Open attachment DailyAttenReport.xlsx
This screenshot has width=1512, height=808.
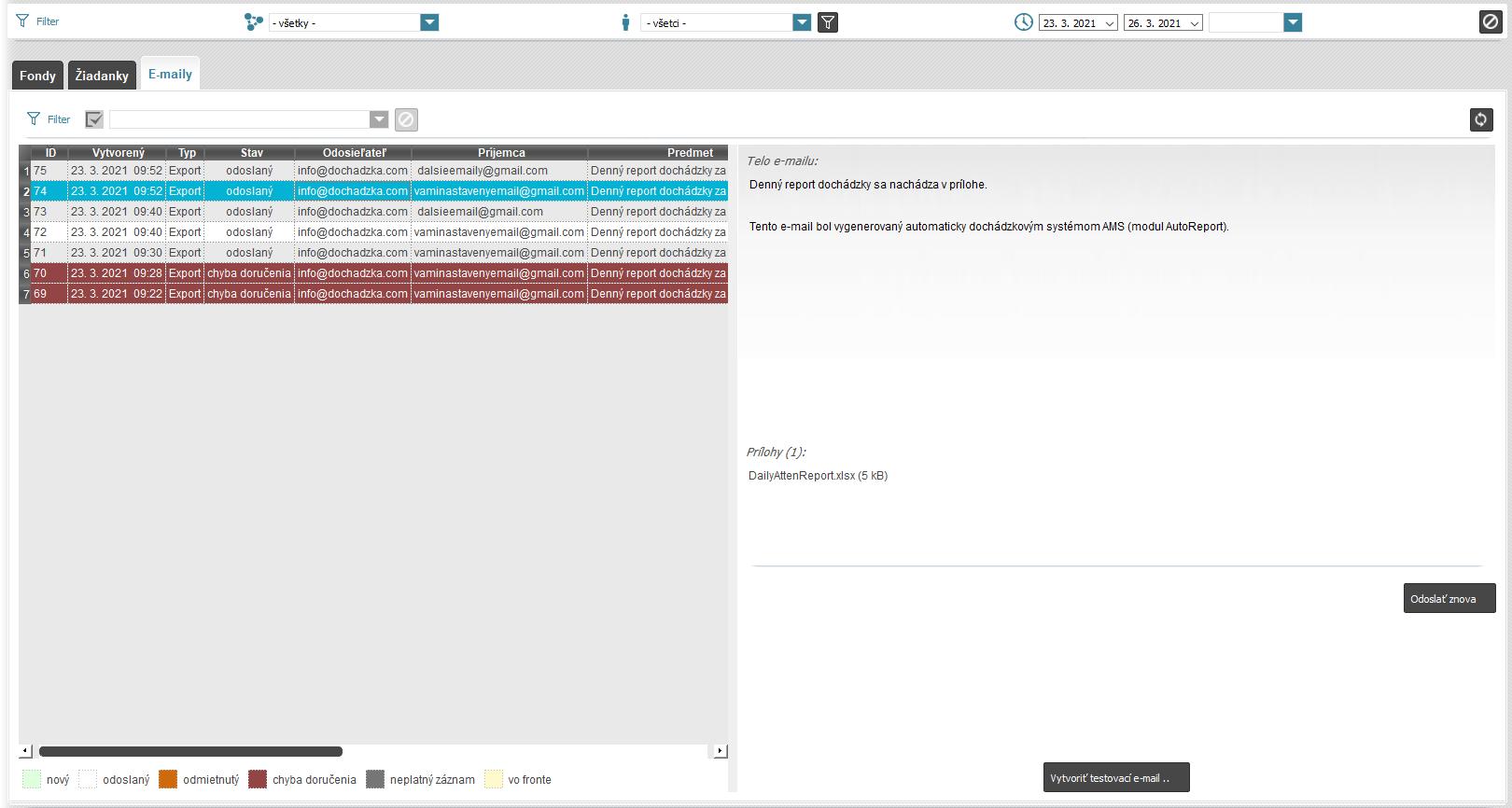point(818,476)
